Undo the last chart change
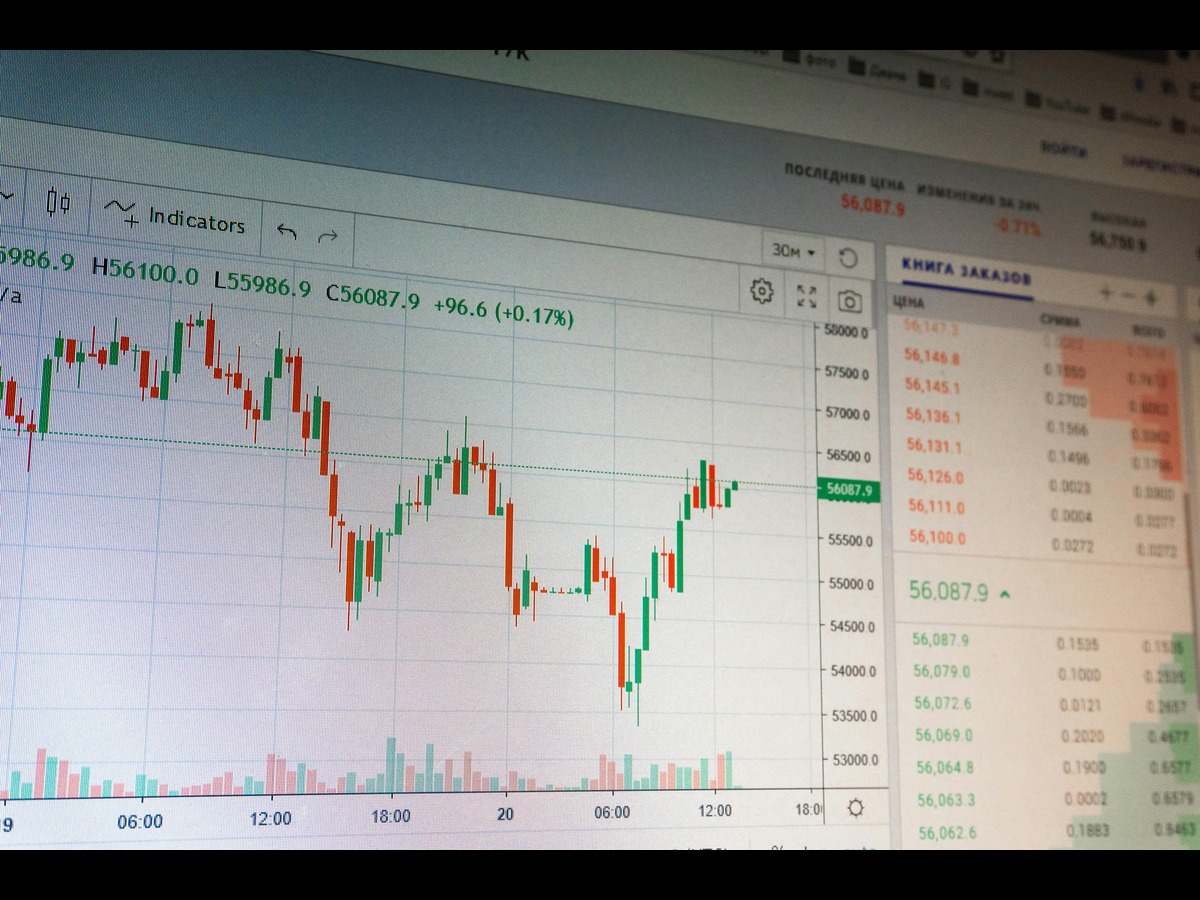The height and width of the screenshot is (900, 1200). click(287, 233)
